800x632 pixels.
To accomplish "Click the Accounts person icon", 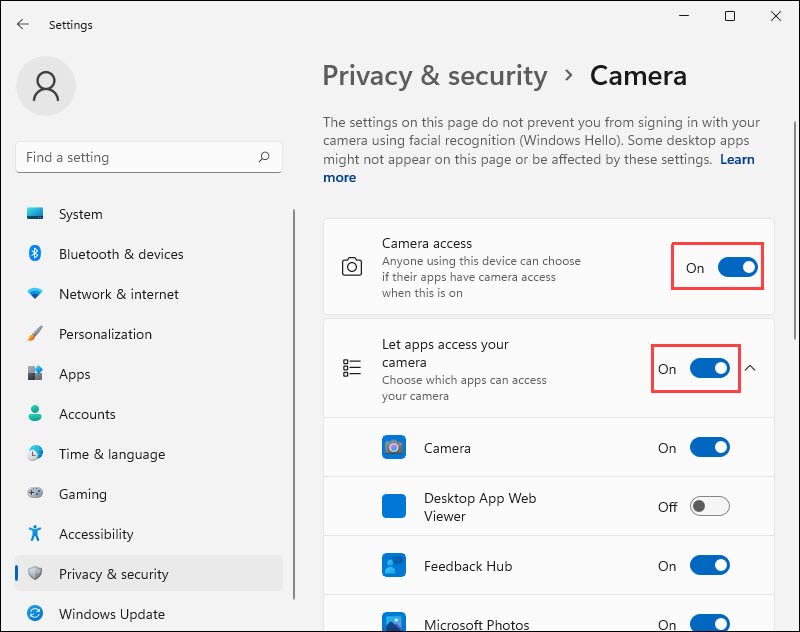I will click(x=35, y=413).
